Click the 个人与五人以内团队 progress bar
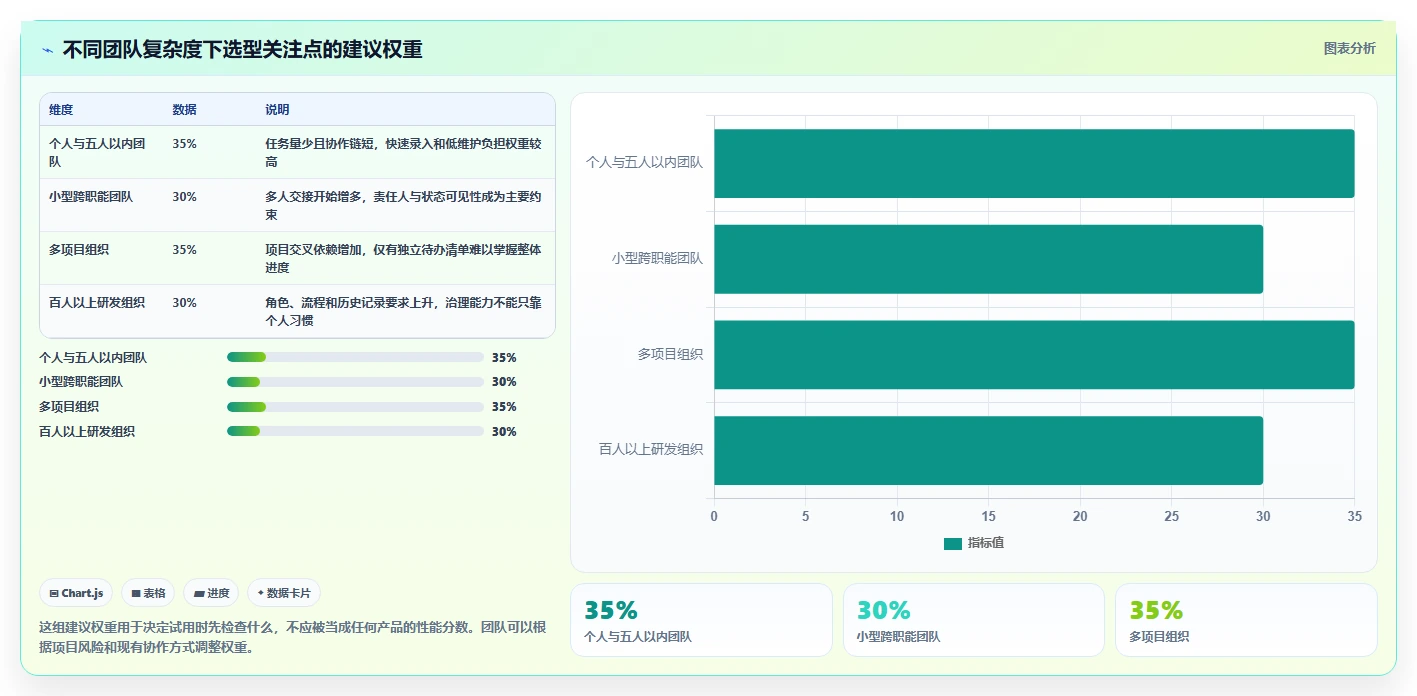This screenshot has width=1417, height=696. tap(355, 357)
